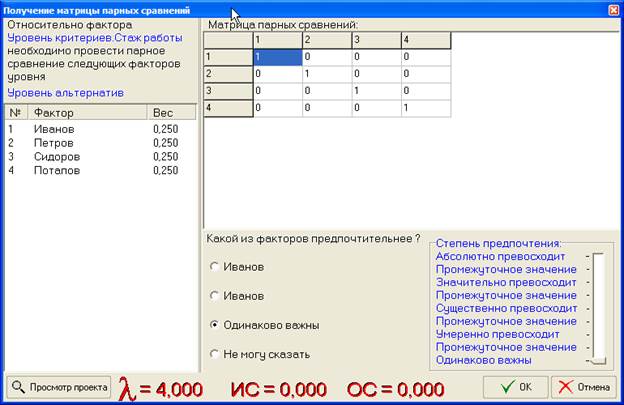Choose the Одинаково важны radio button

coord(215,325)
